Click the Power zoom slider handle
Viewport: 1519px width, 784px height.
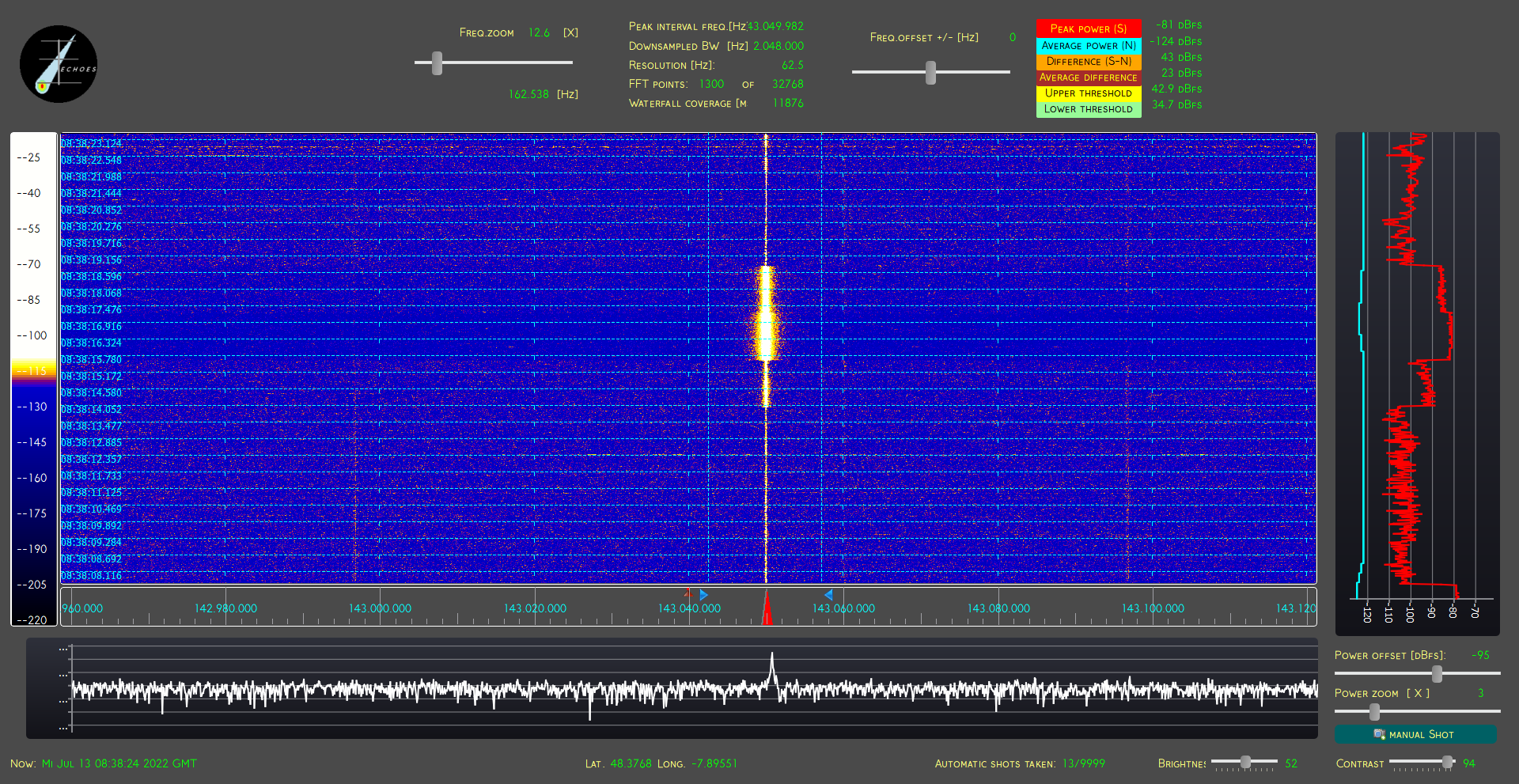pos(1374,712)
